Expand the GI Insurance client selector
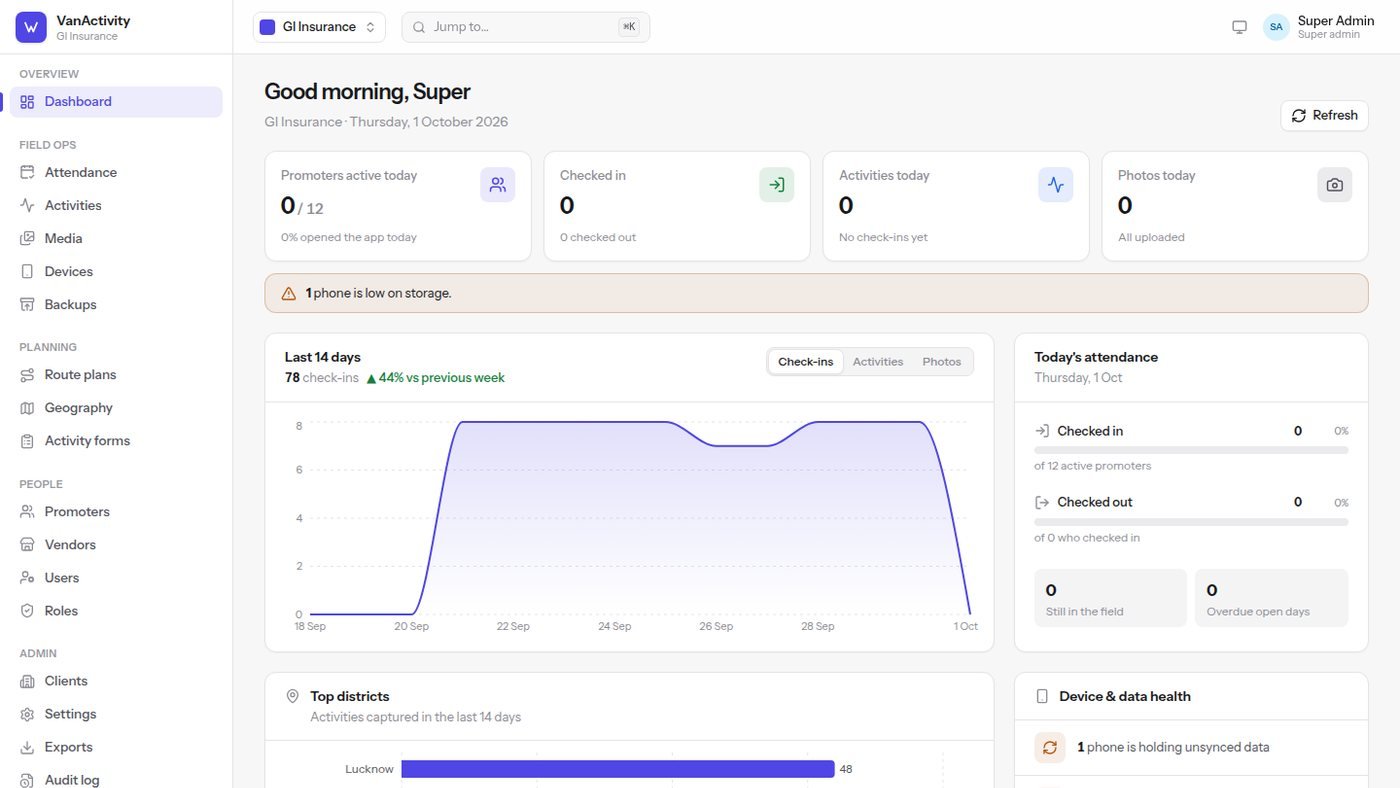This screenshot has height=788, width=1400. [319, 27]
